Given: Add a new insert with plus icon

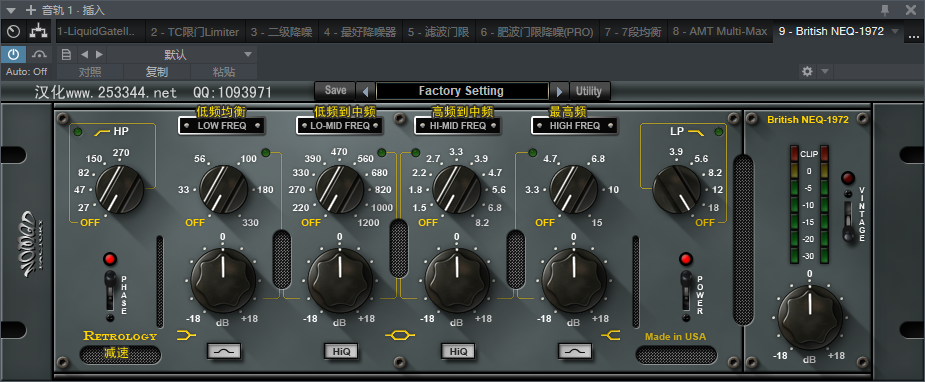Looking at the screenshot, I should pos(31,9).
